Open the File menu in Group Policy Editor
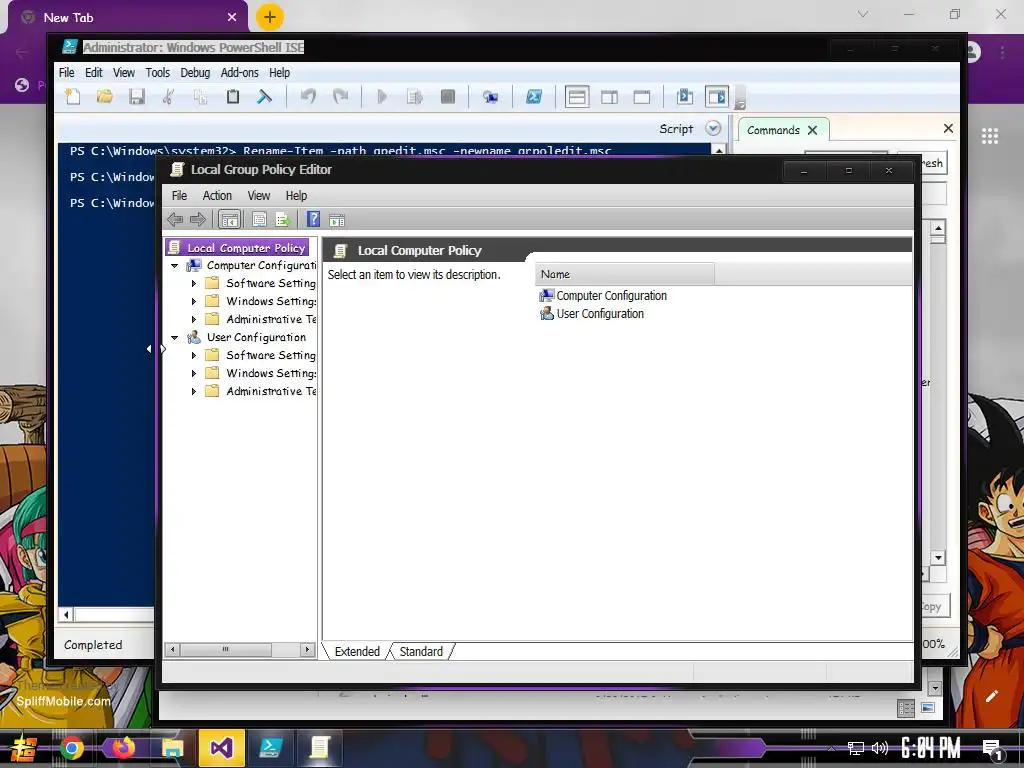This screenshot has width=1024, height=768. [179, 195]
